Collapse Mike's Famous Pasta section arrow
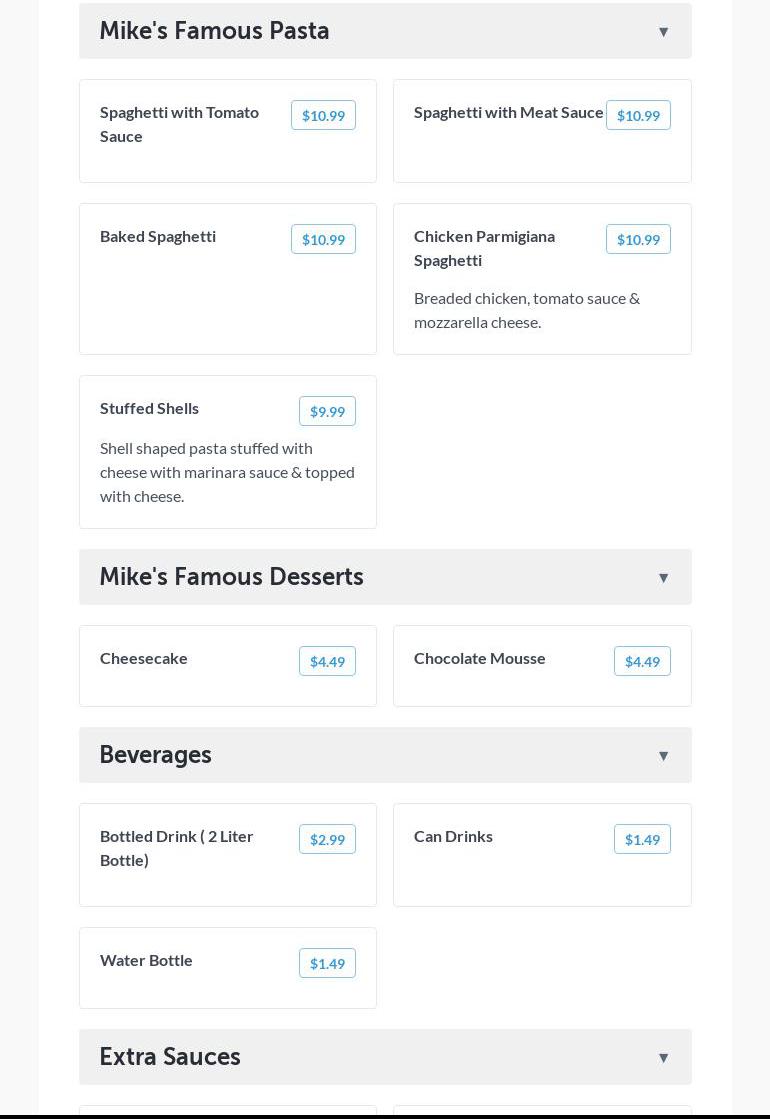The height and width of the screenshot is (1119, 770). pyautogui.click(x=663, y=32)
